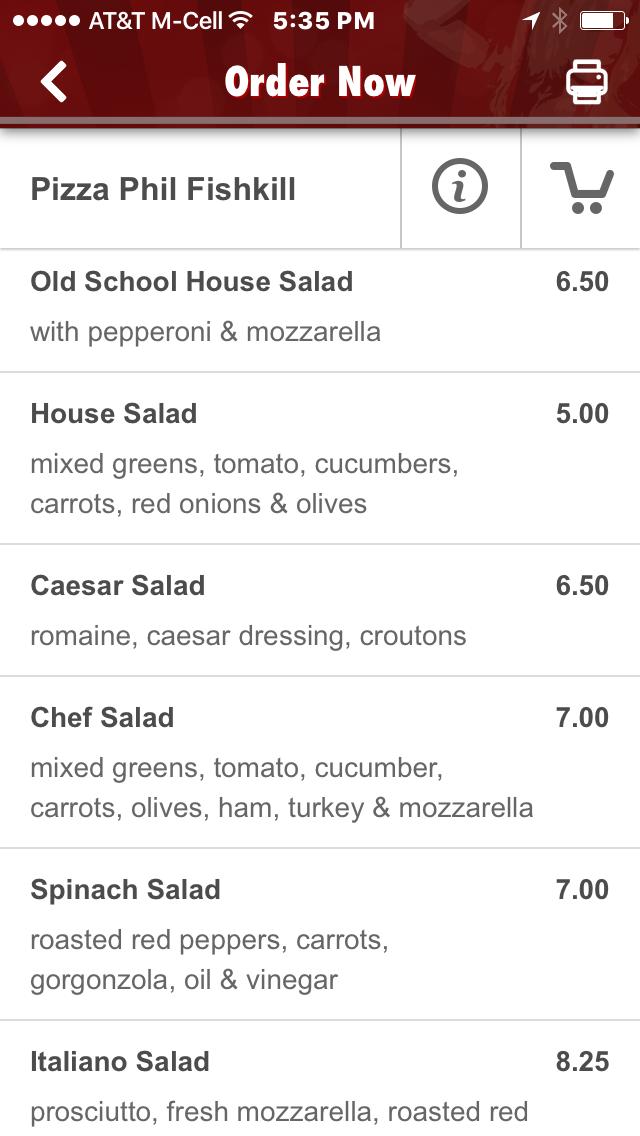
Task: Tap the back arrow icon
Action: 54,82
